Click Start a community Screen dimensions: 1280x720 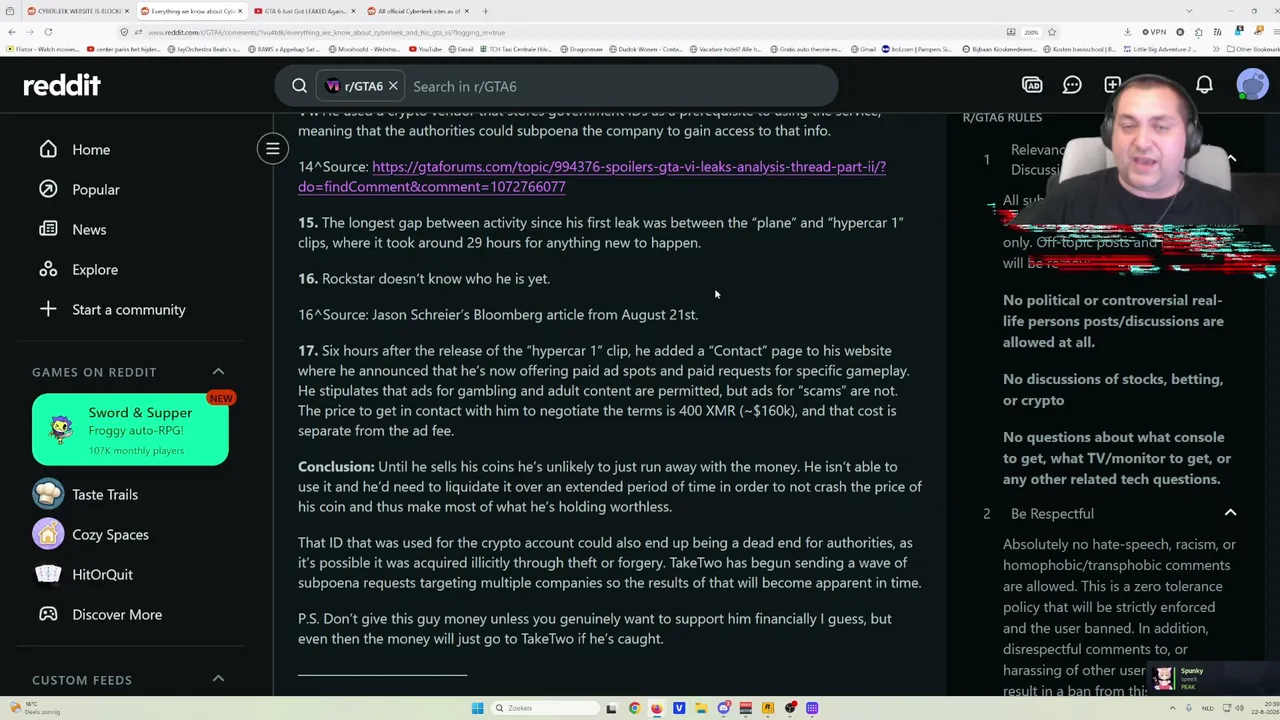(129, 309)
